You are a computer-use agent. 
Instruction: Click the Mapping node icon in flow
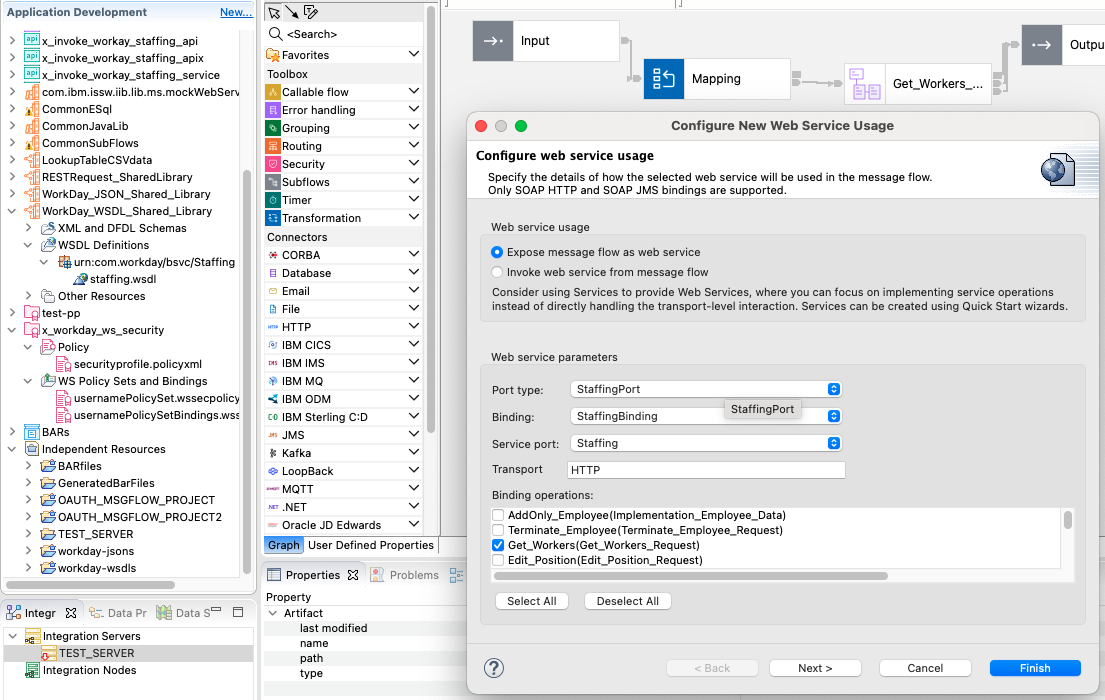664,78
